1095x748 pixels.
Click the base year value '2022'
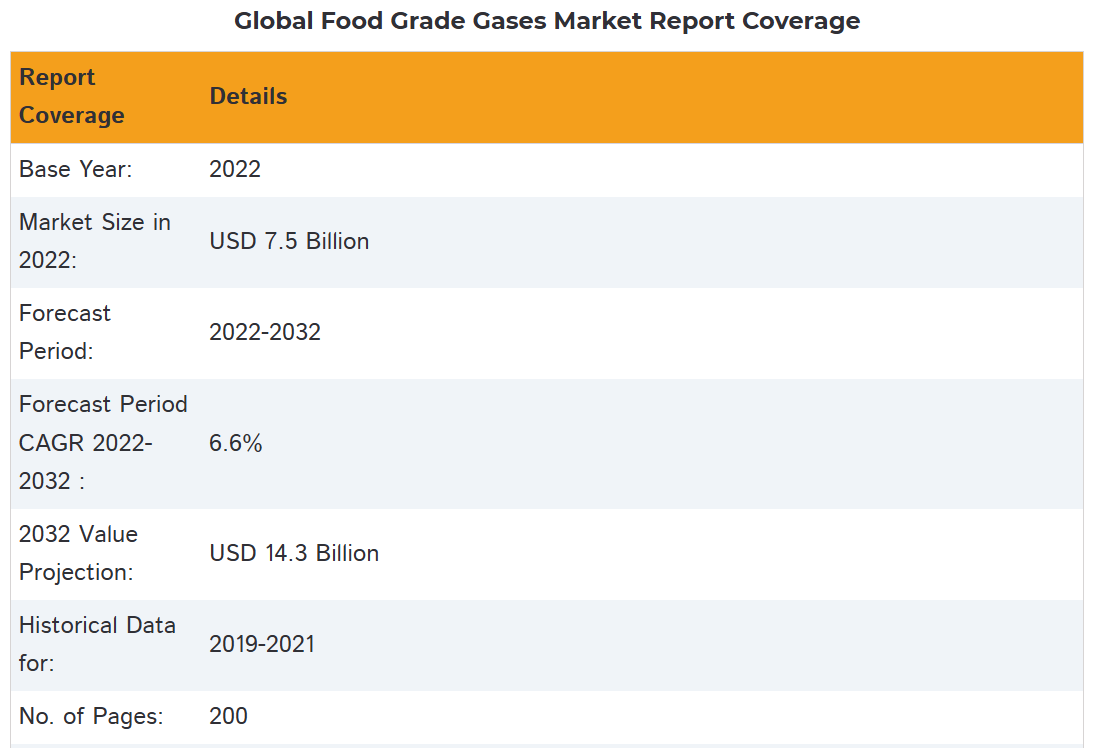[x=235, y=170]
